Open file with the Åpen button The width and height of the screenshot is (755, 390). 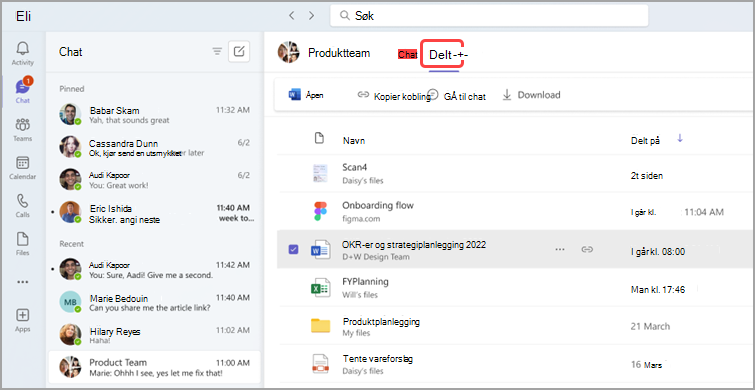306,95
